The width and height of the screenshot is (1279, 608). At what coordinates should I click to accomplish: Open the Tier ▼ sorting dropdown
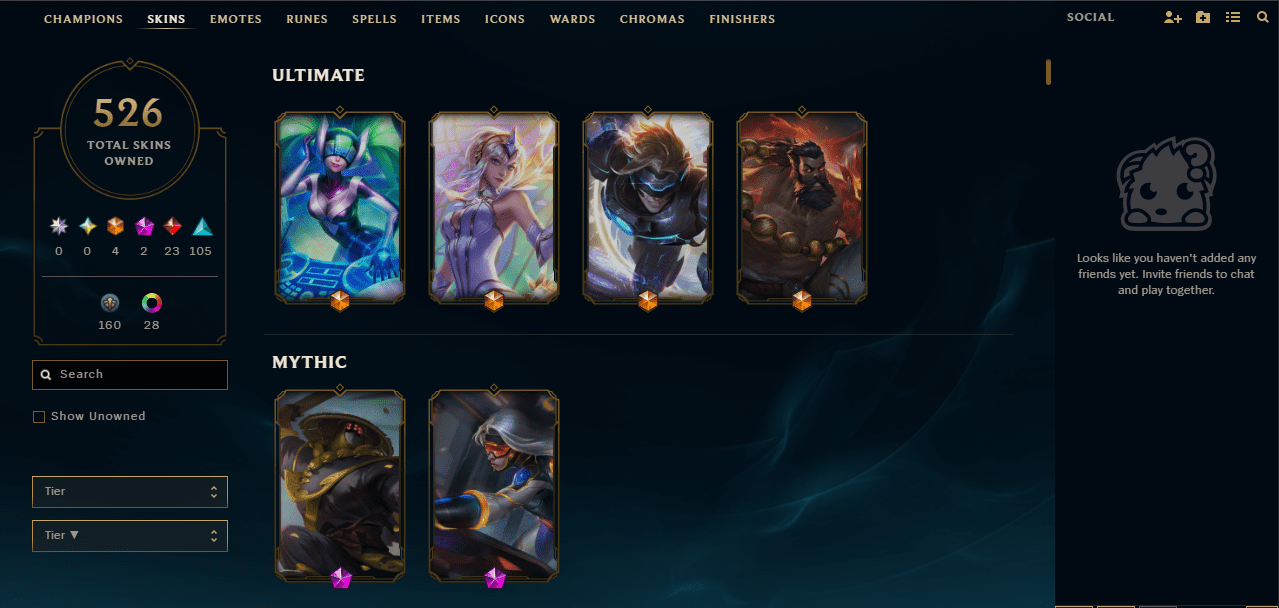[130, 536]
